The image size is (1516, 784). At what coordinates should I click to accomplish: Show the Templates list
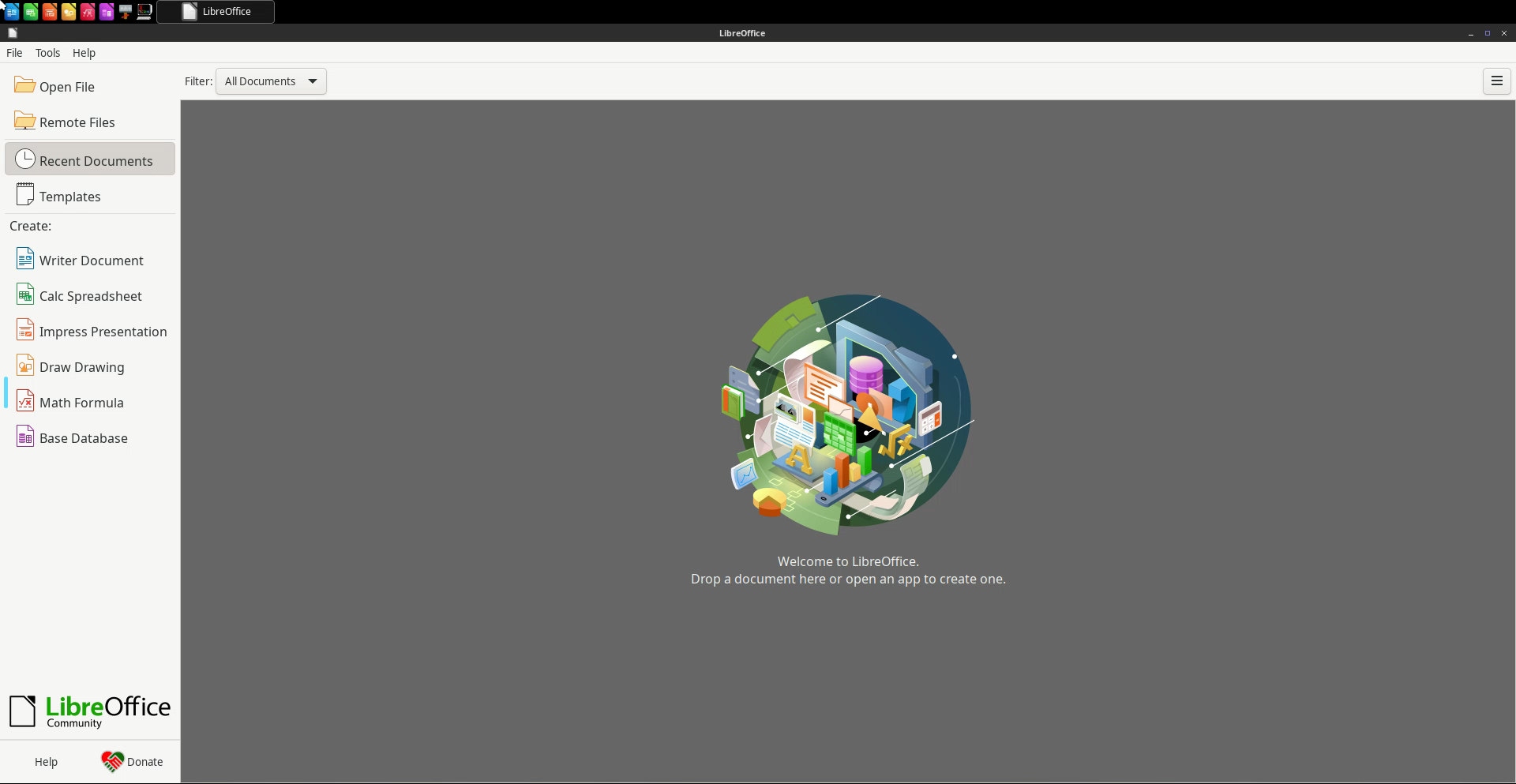tap(69, 197)
